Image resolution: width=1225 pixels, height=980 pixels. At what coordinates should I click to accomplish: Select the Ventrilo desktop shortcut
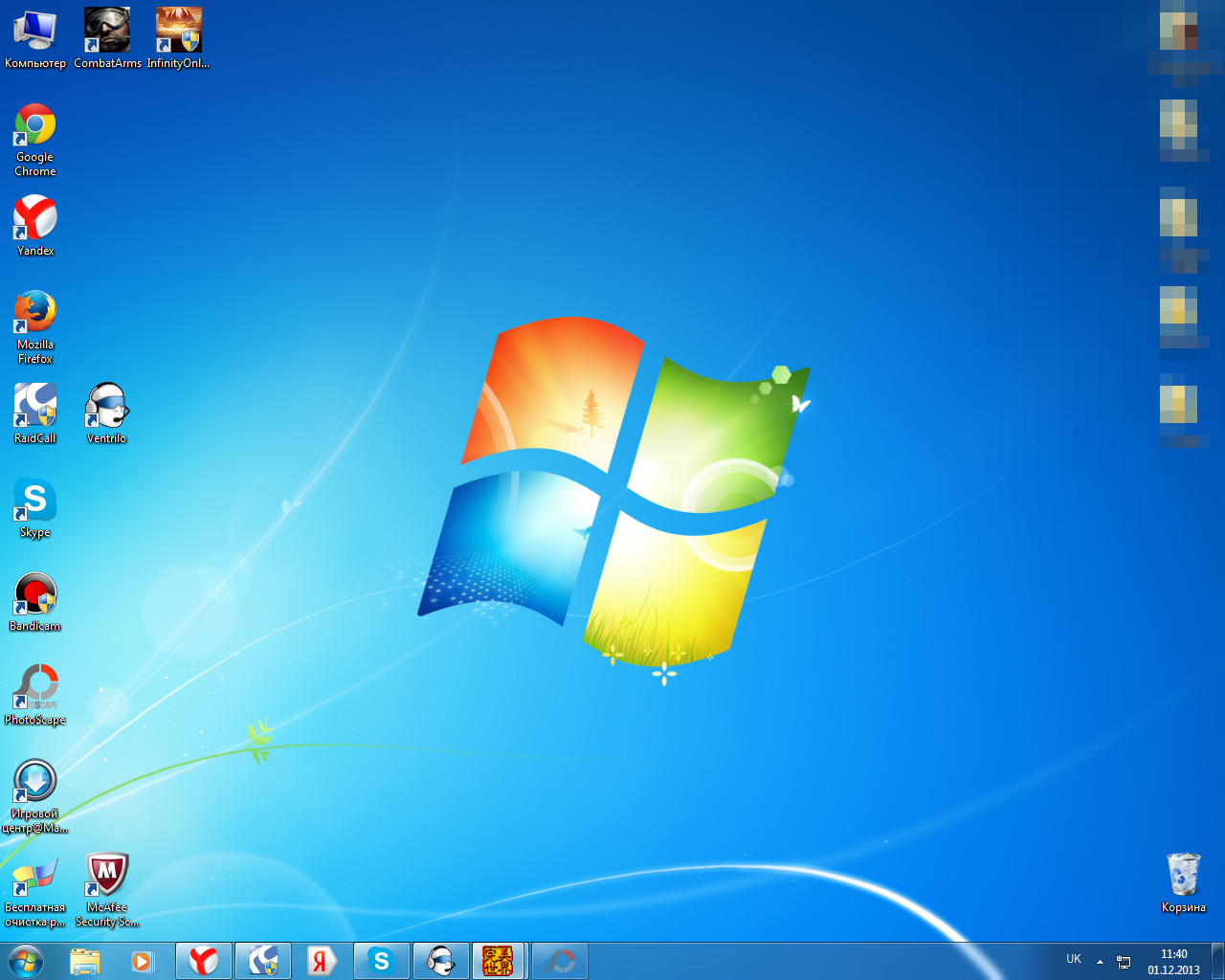click(x=107, y=407)
